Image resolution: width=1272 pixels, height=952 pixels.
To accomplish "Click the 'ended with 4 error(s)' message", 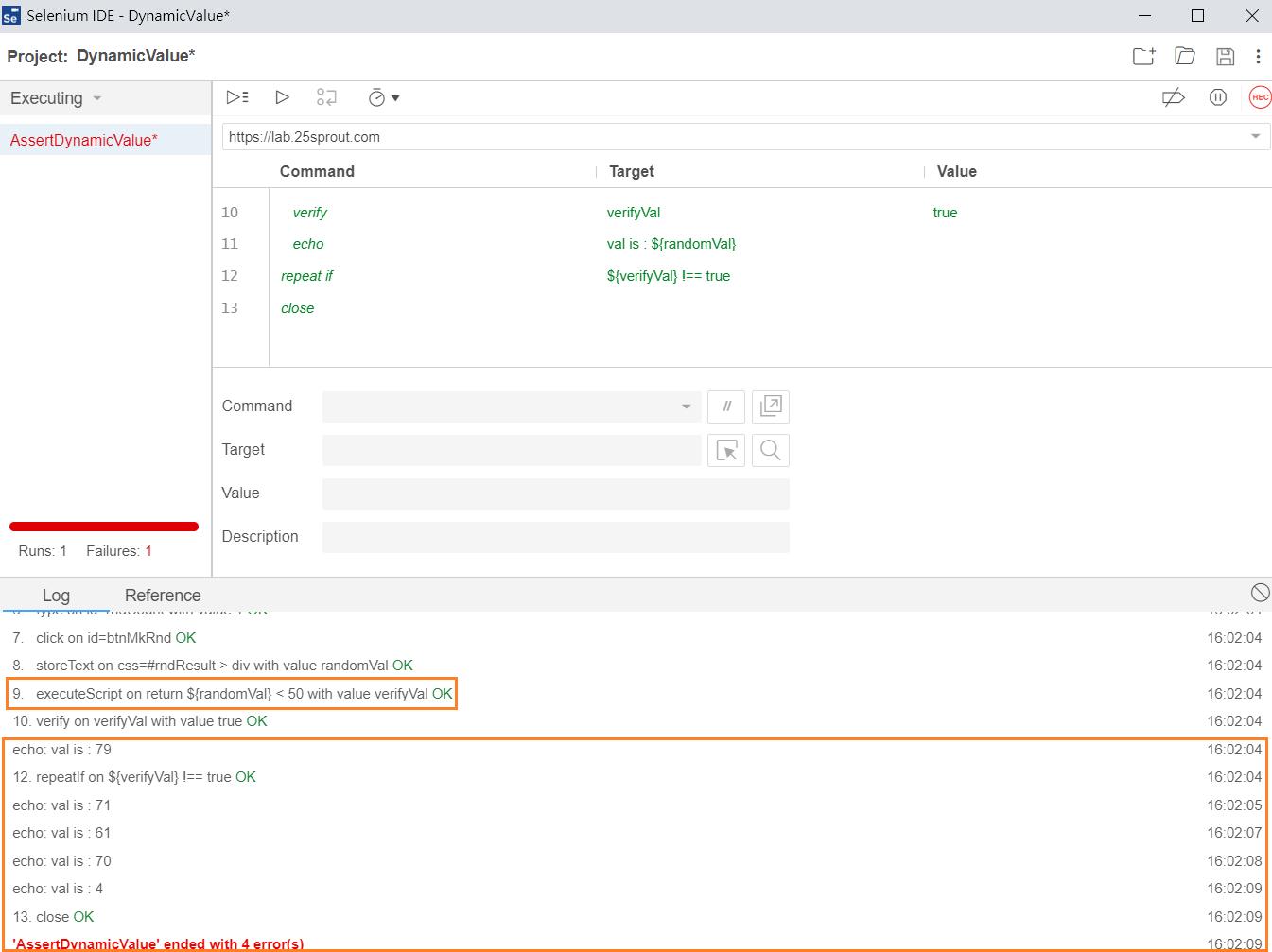I will [158, 943].
